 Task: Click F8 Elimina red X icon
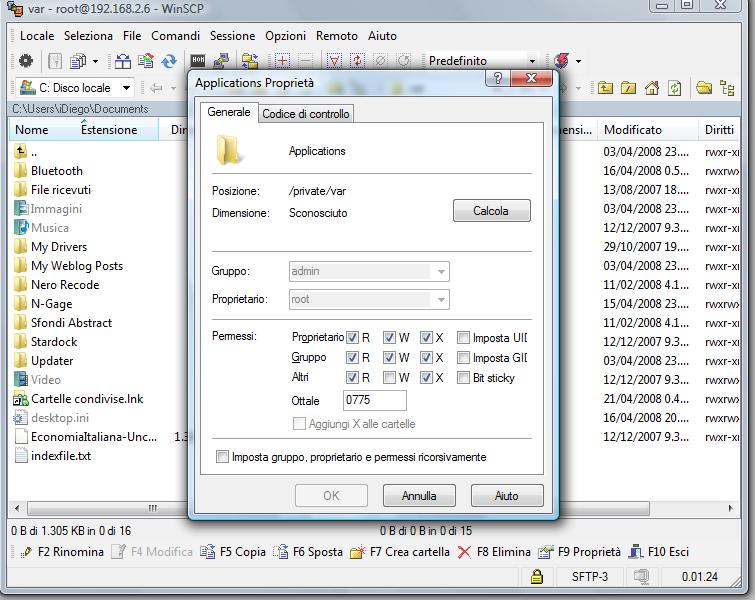tap(464, 552)
